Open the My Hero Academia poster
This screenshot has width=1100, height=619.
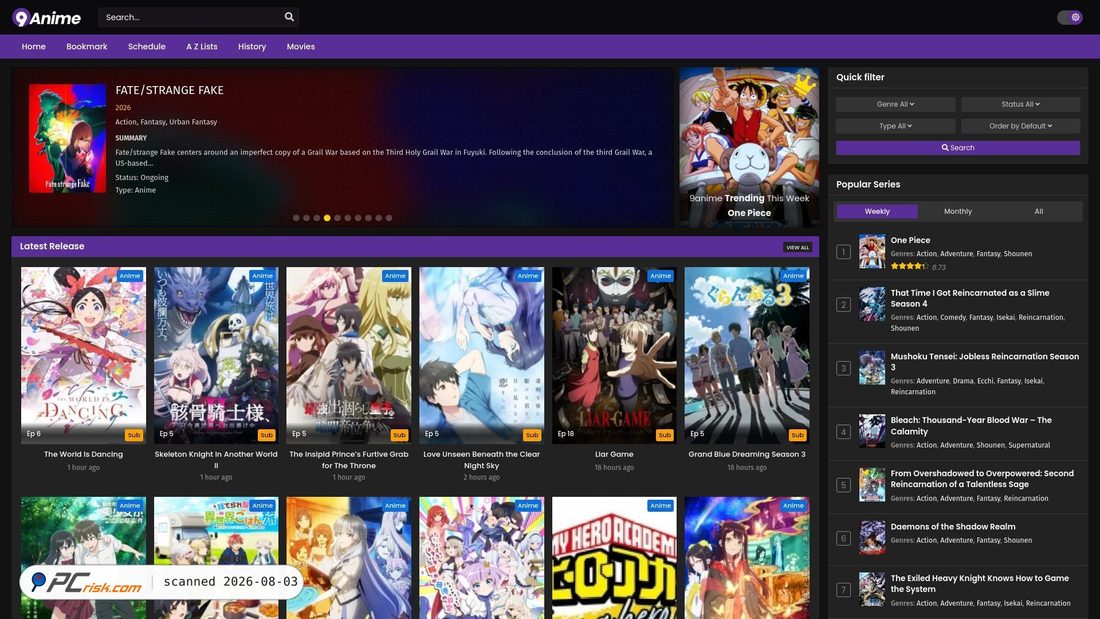pyautogui.click(x=614, y=558)
